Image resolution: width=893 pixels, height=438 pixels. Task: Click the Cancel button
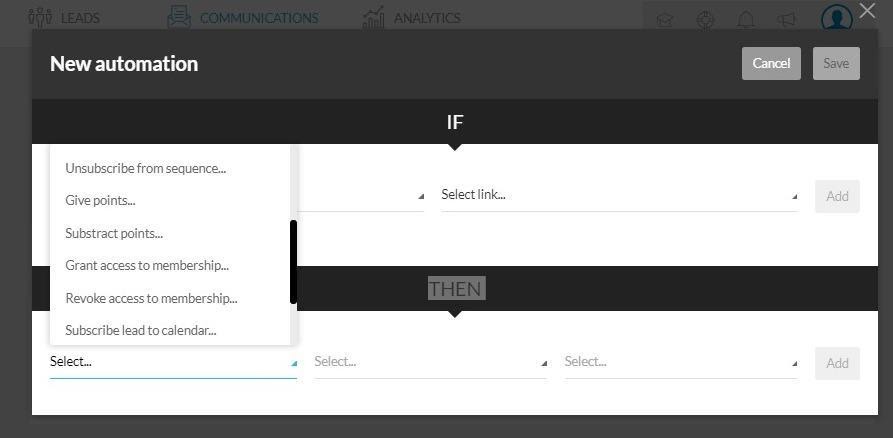coord(771,63)
